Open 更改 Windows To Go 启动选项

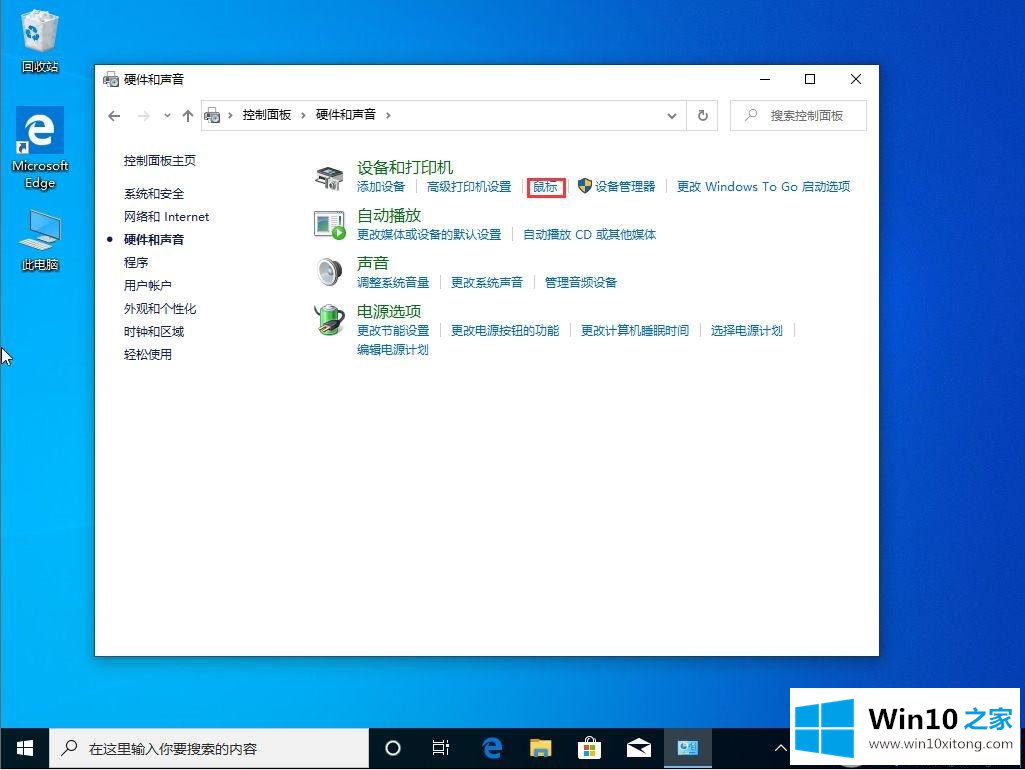764,187
